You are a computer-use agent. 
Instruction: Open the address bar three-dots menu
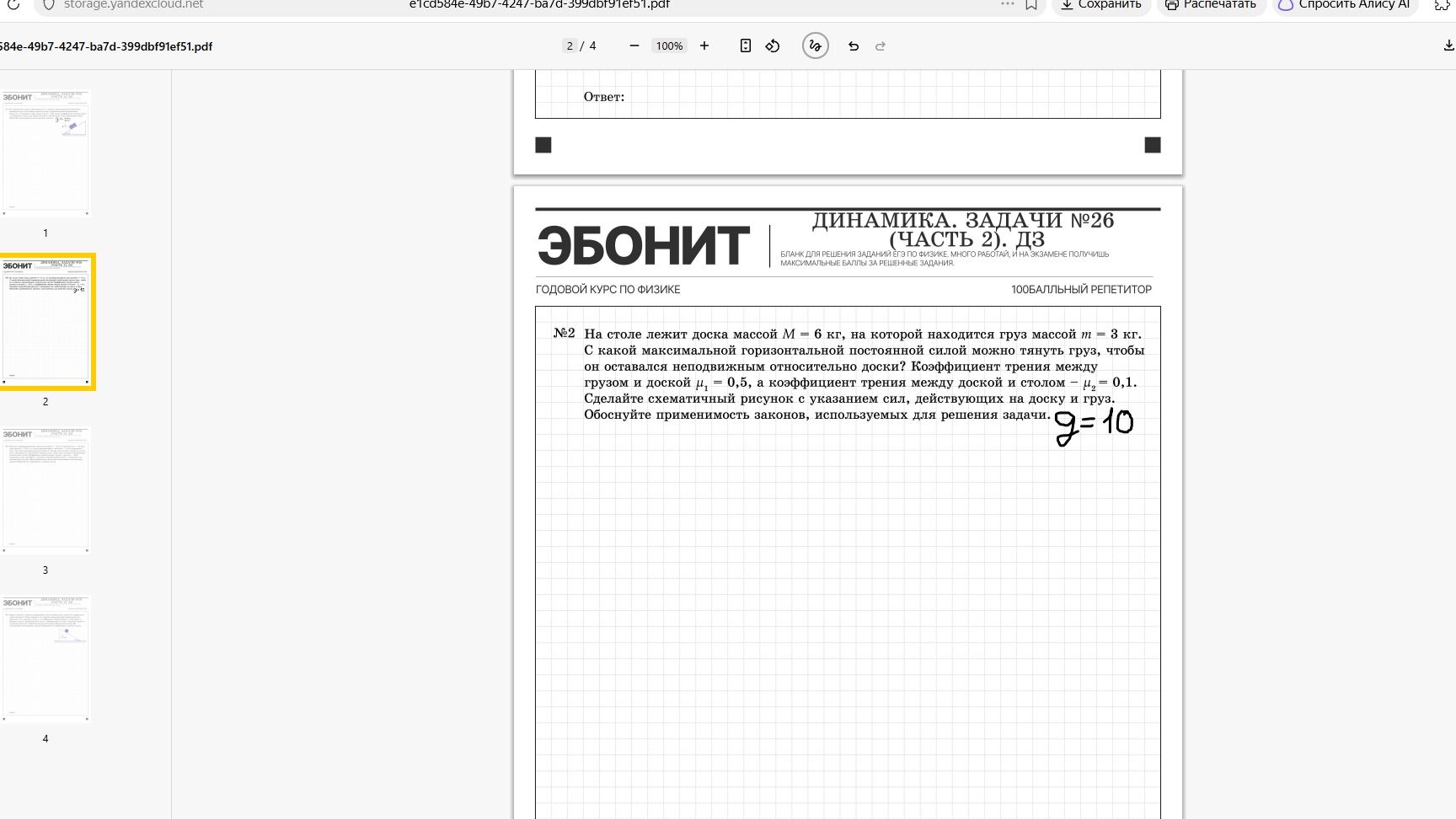click(1008, 4)
